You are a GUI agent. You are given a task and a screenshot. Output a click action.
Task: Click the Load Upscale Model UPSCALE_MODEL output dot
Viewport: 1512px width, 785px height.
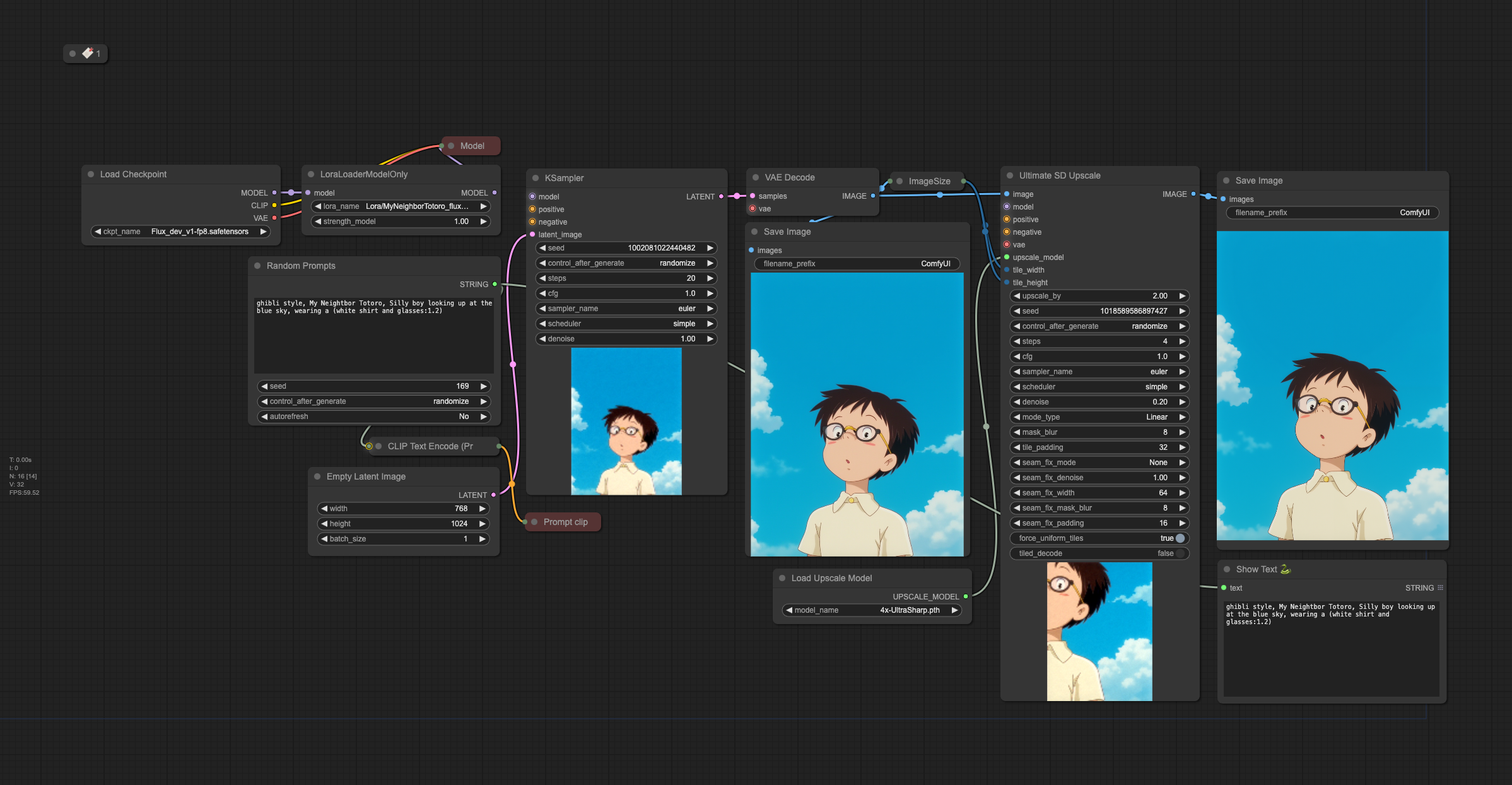click(x=966, y=596)
